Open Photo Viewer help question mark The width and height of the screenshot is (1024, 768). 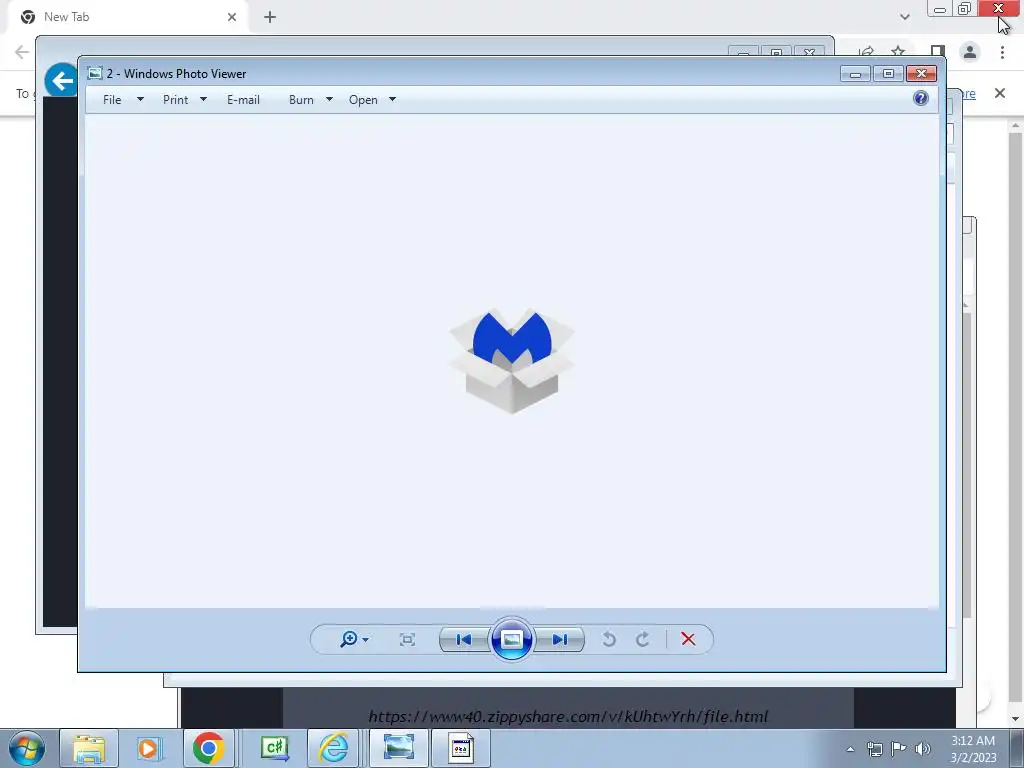tap(921, 98)
